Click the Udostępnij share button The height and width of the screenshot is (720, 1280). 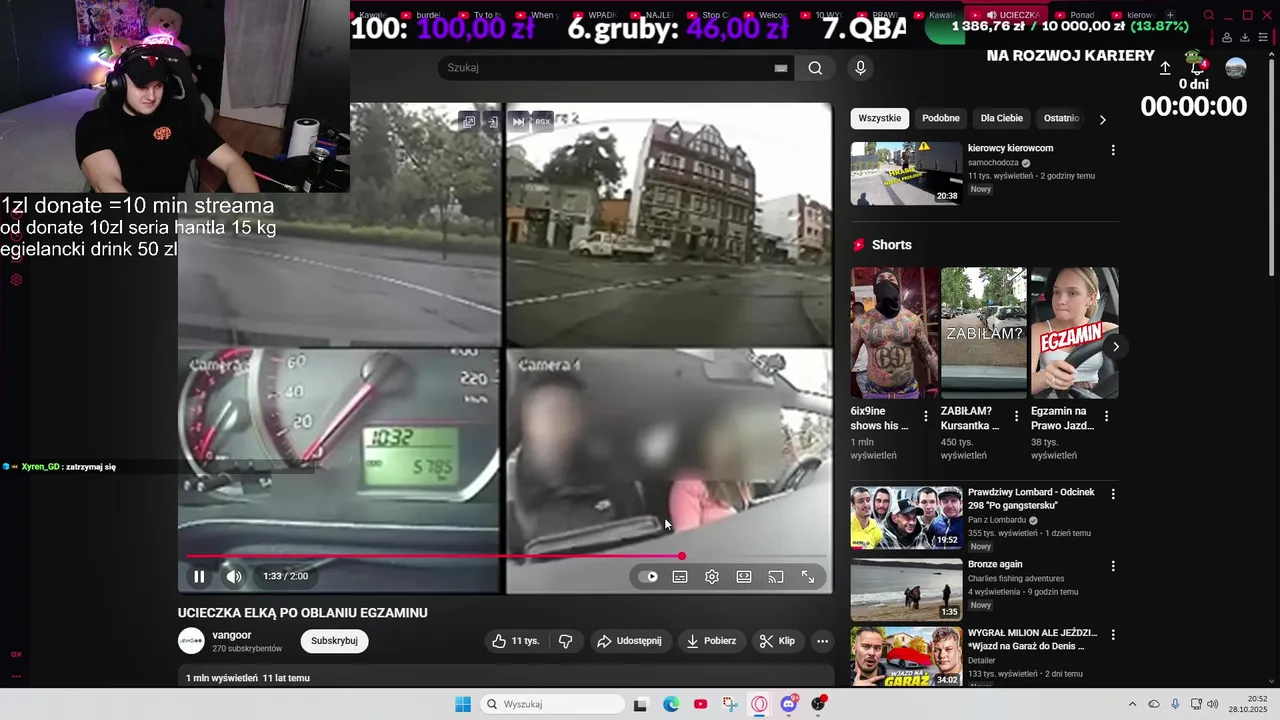(x=629, y=641)
